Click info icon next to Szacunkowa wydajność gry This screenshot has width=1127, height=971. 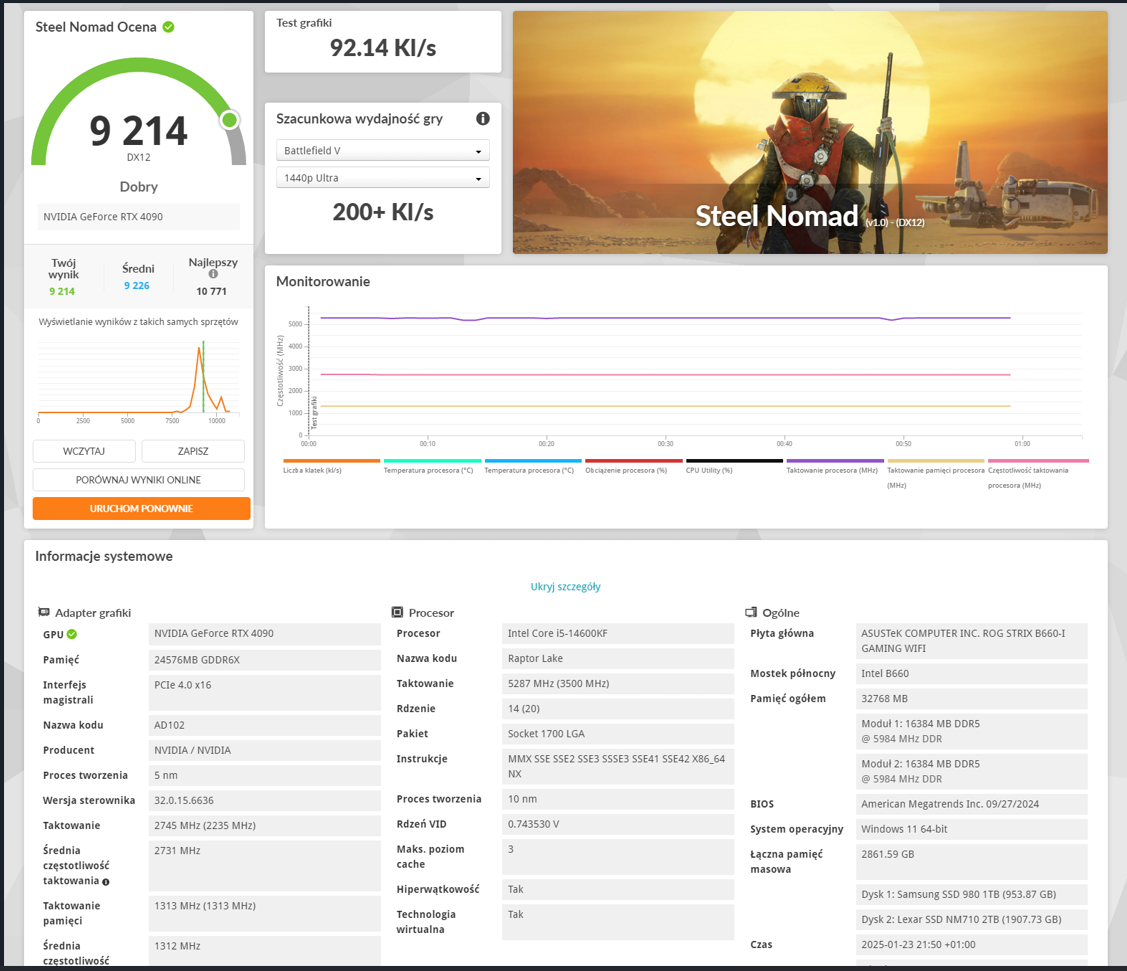(483, 119)
